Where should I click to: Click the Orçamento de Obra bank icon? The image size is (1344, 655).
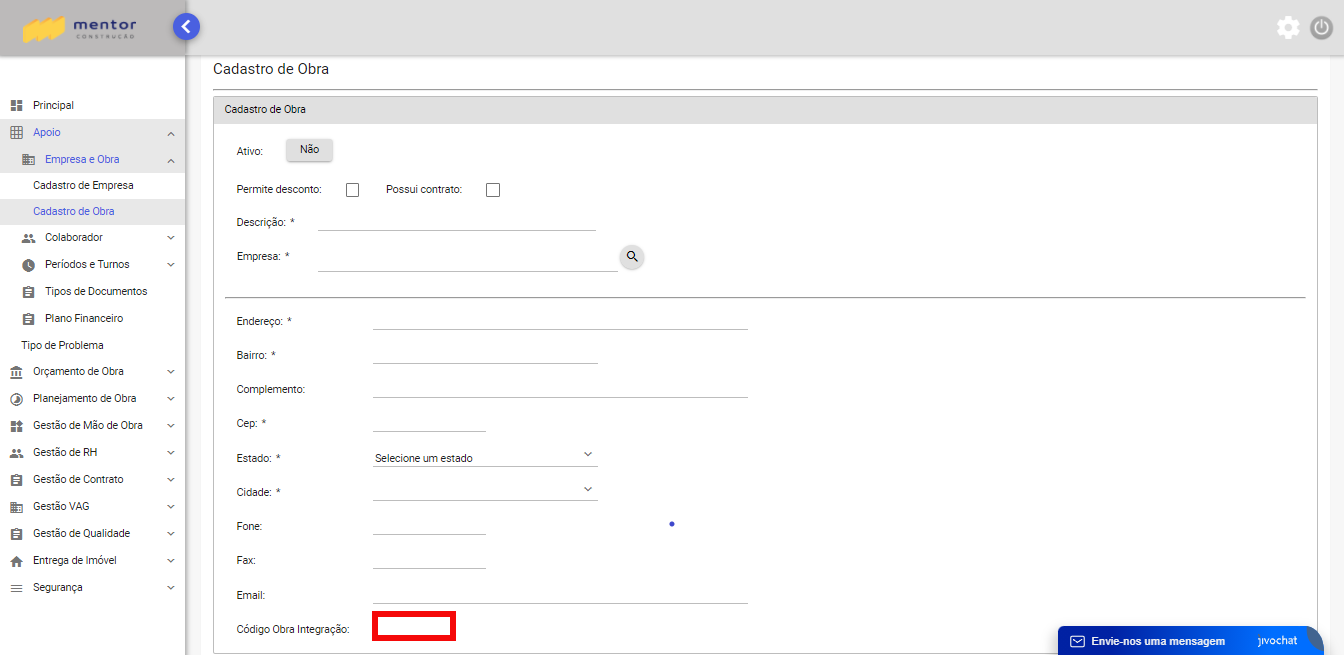[16, 372]
